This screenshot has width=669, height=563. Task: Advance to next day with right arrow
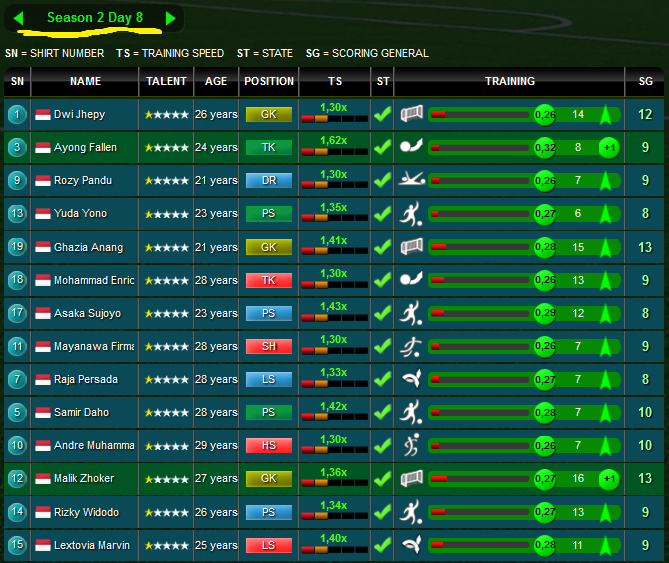(x=170, y=18)
